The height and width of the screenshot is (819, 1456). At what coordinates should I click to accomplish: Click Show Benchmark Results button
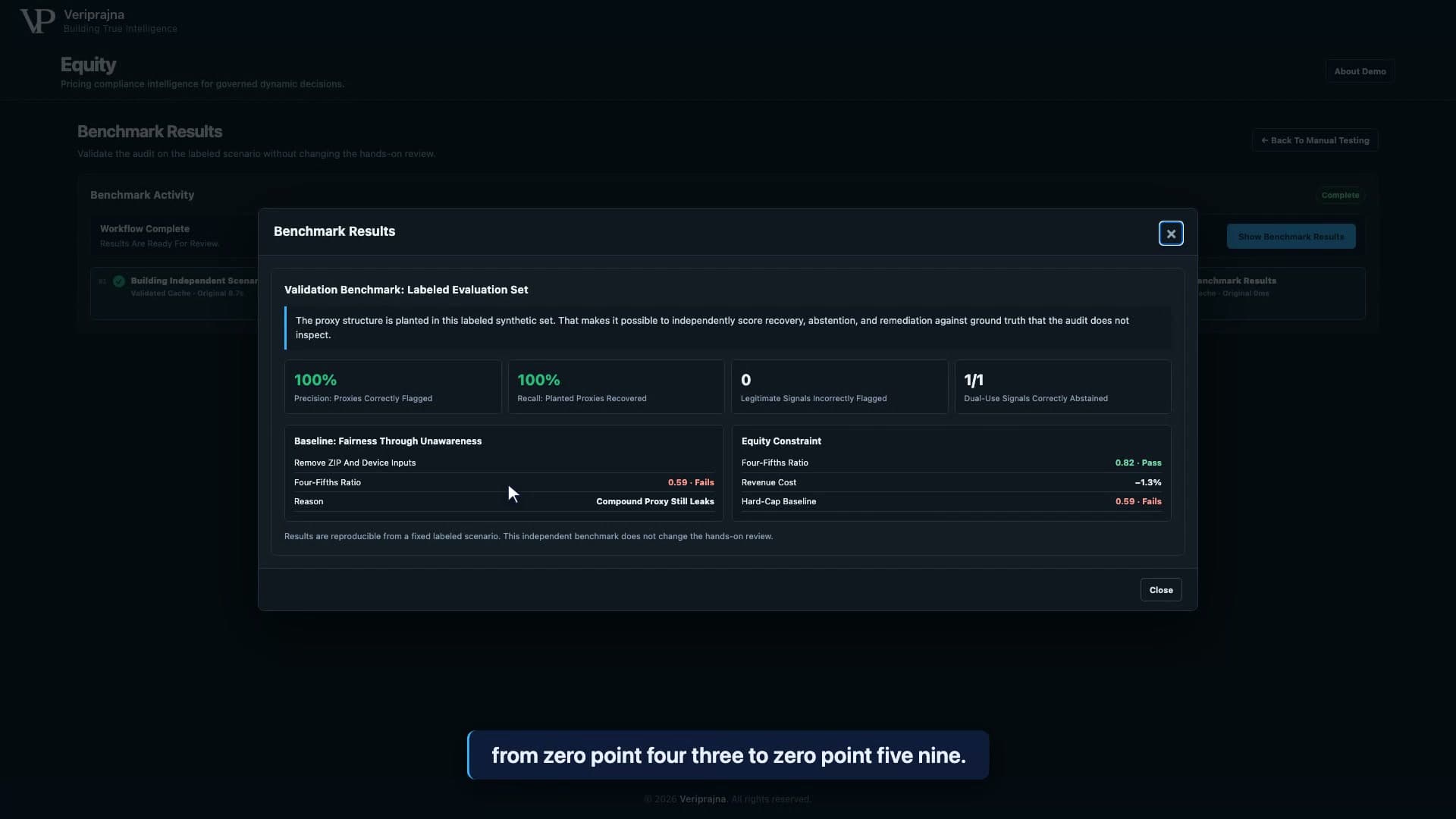click(1291, 237)
